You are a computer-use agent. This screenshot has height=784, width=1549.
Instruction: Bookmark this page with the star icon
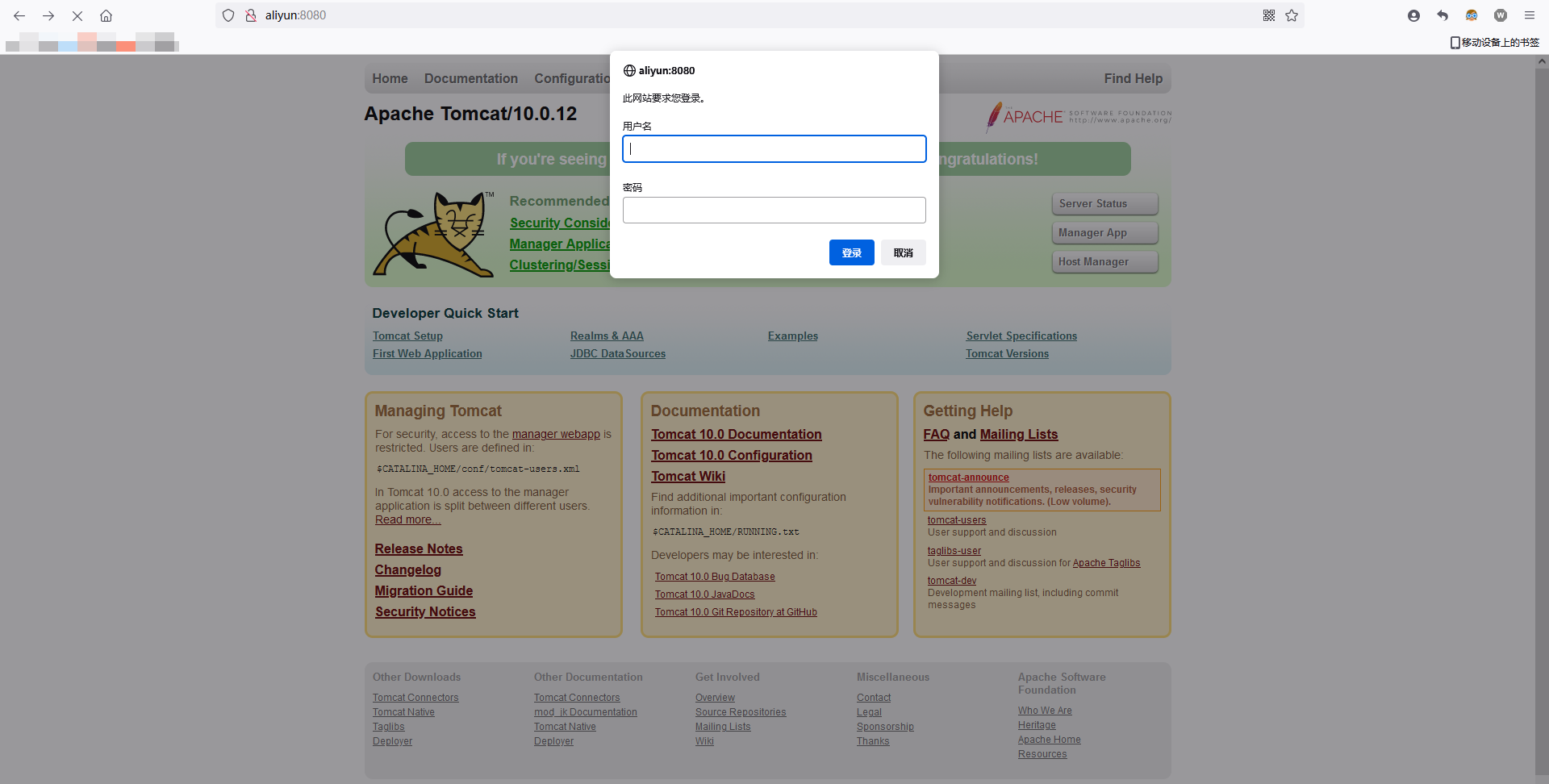pyautogui.click(x=1292, y=15)
